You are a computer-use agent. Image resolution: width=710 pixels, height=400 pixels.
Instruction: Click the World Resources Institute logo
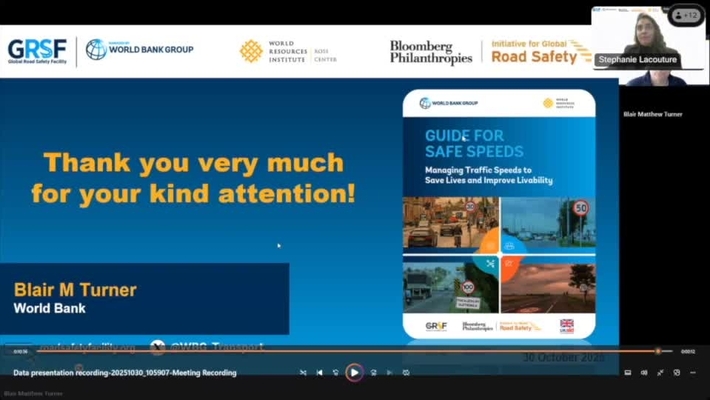[x=288, y=51]
